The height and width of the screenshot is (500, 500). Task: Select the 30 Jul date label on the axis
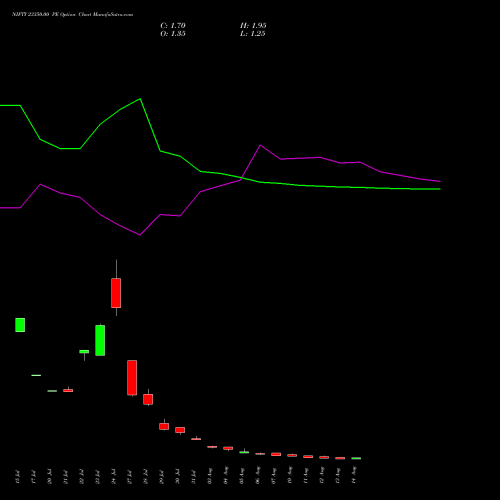point(177,477)
